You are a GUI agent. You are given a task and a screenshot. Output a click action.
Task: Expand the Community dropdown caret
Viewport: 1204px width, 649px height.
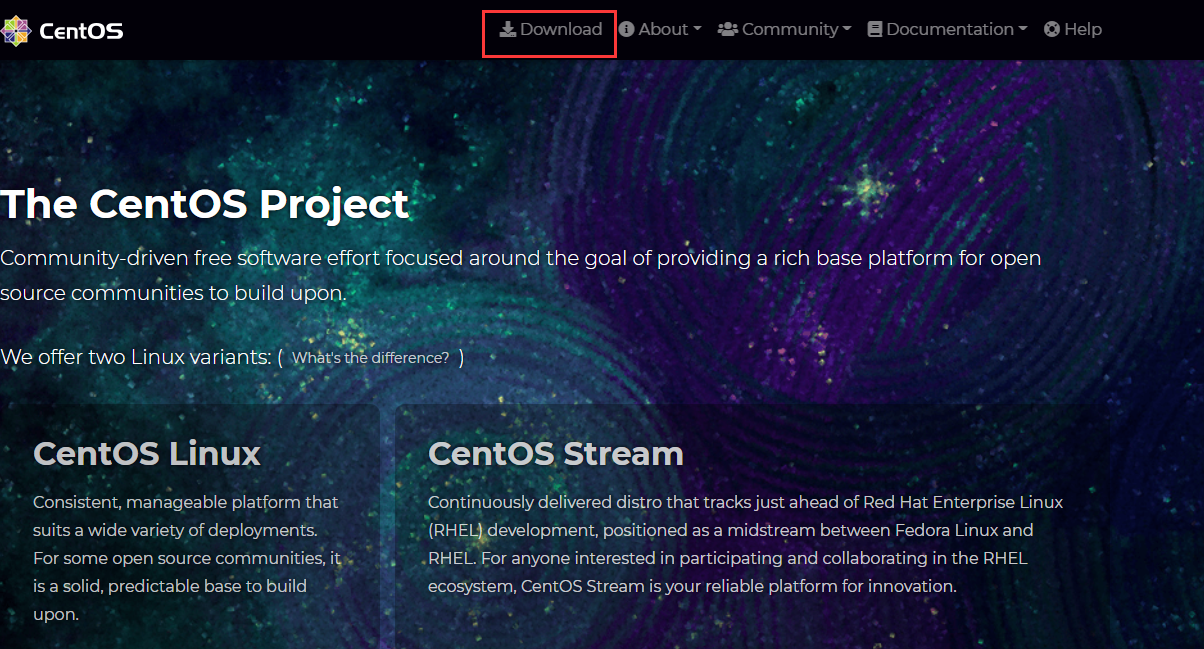(847, 30)
